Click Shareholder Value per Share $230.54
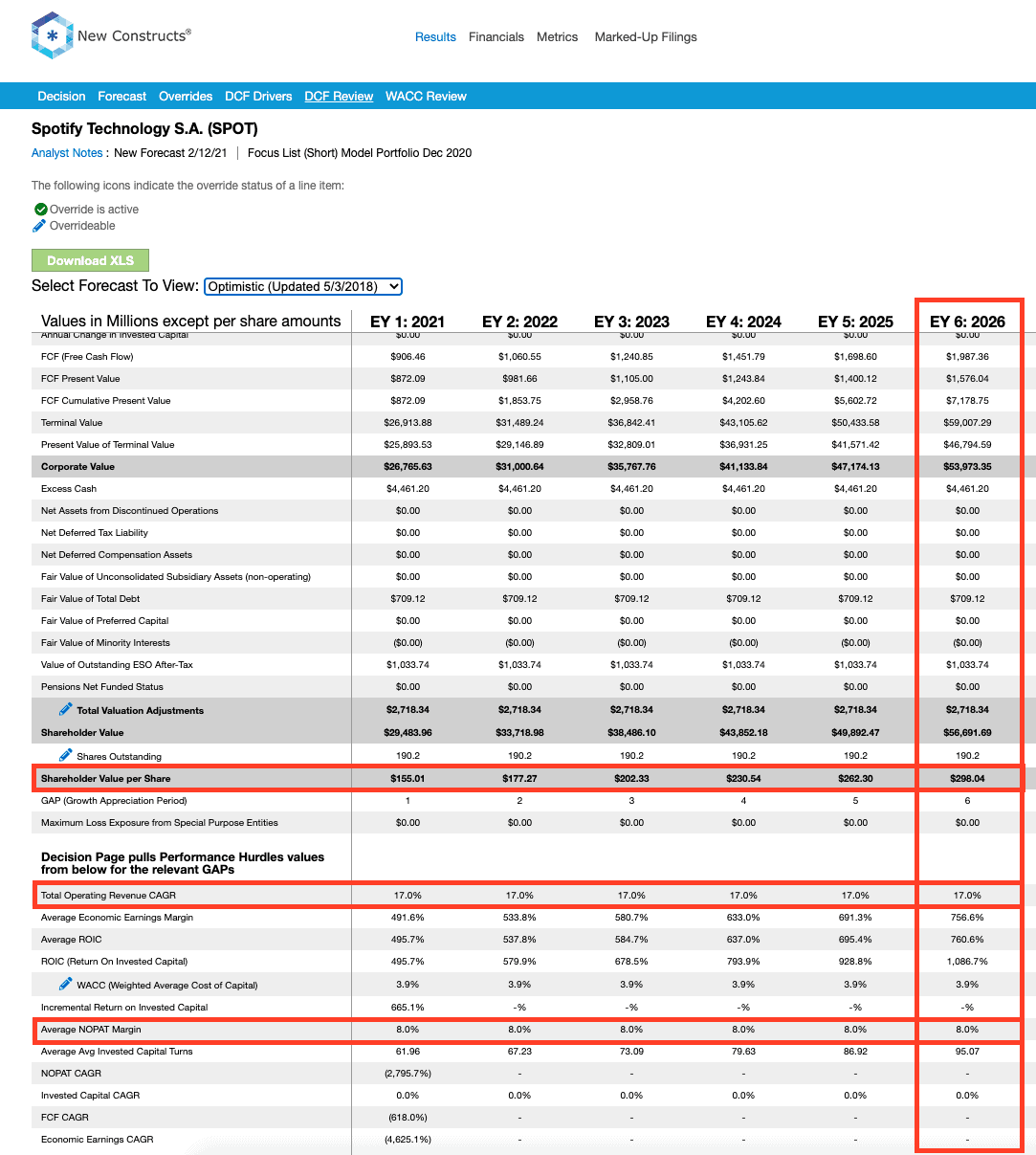 click(743, 779)
